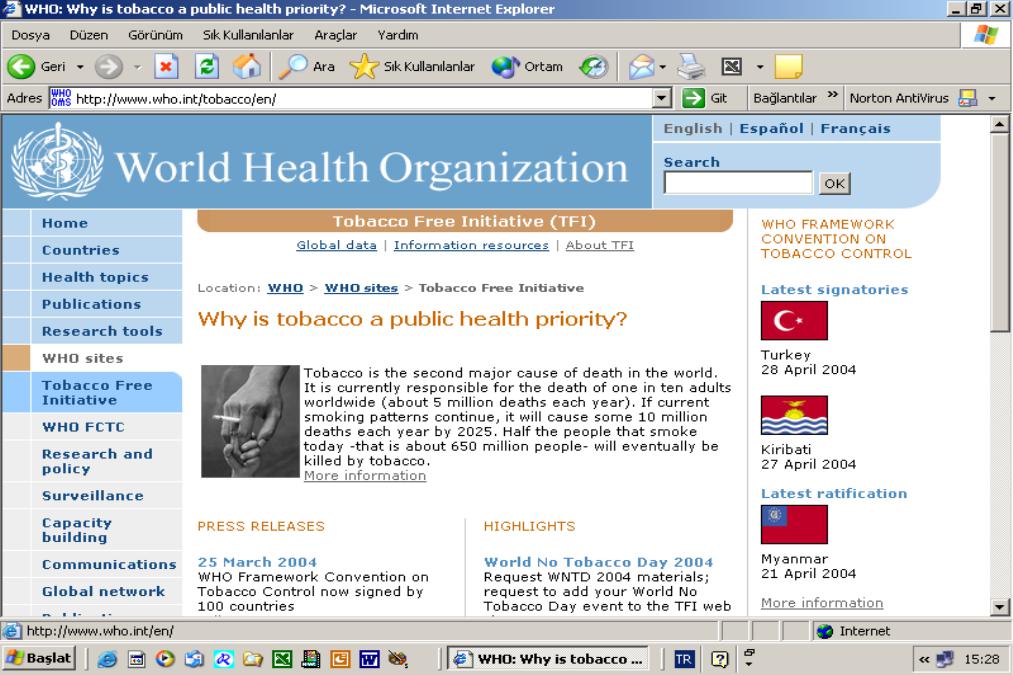Screen dimensions: 1013x675
Task: Open the Sık Kullanılanlar menu bar item
Action: (x=247, y=35)
